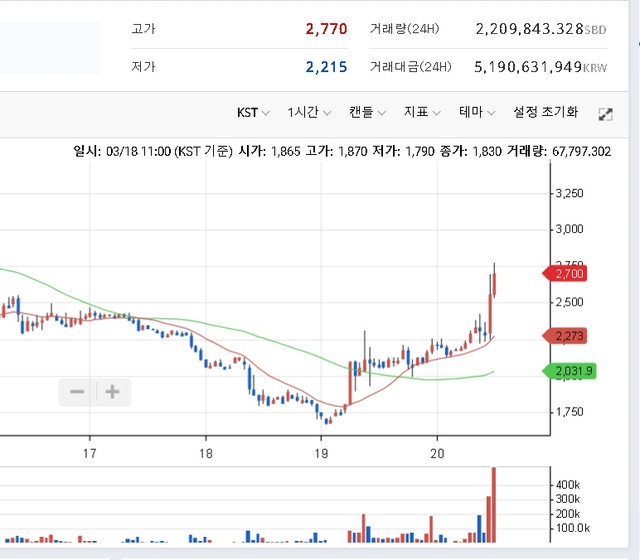Click the green 2,031.9 average label
This screenshot has width=640, height=560.
[570, 371]
